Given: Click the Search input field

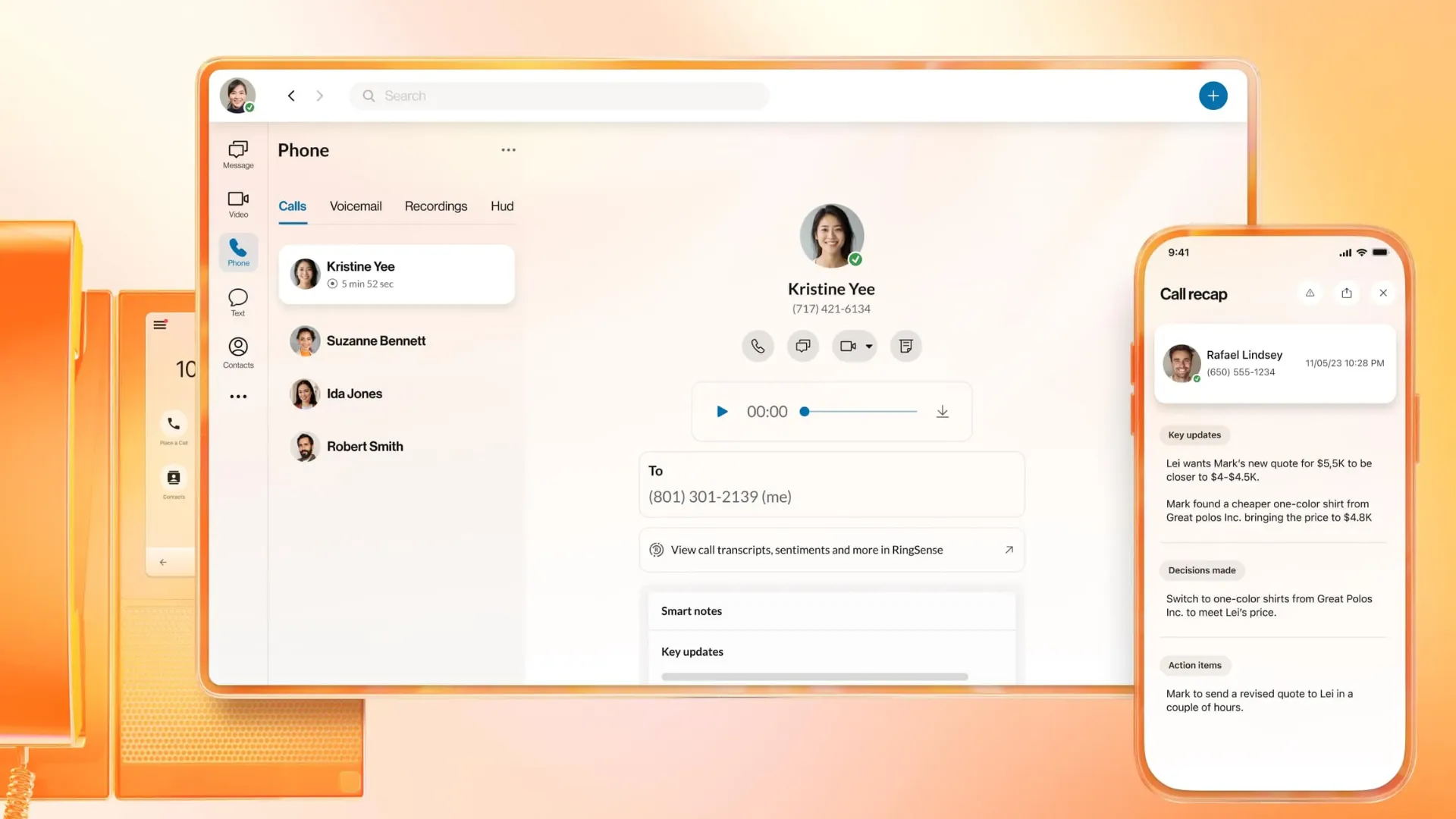Looking at the screenshot, I should 561,96.
